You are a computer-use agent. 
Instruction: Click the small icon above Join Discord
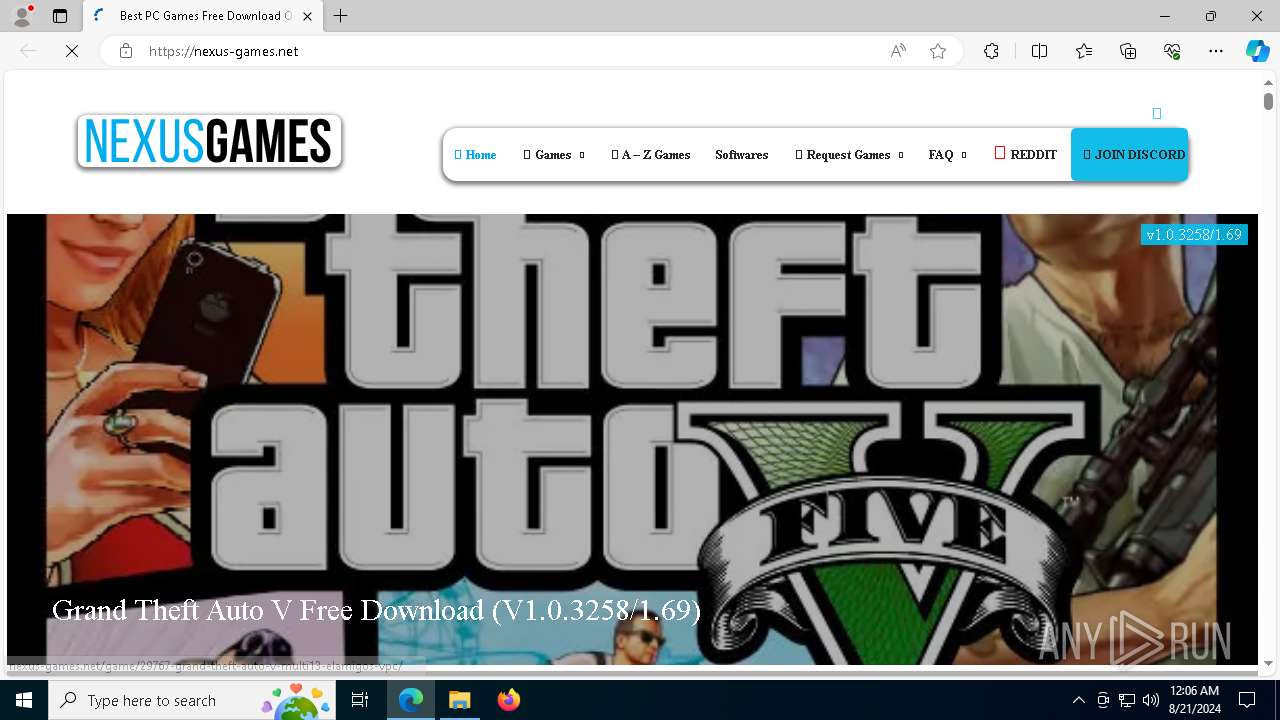click(1157, 113)
